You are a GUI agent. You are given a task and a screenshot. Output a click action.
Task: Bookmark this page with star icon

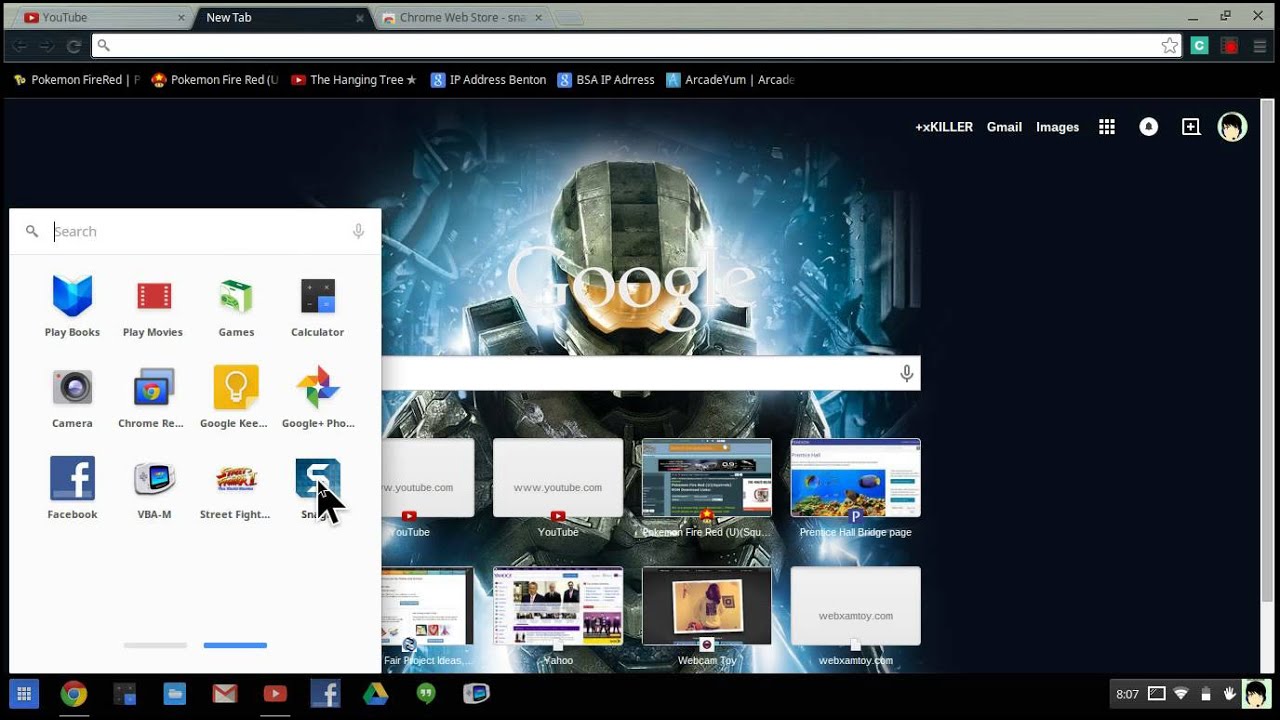click(x=1169, y=45)
